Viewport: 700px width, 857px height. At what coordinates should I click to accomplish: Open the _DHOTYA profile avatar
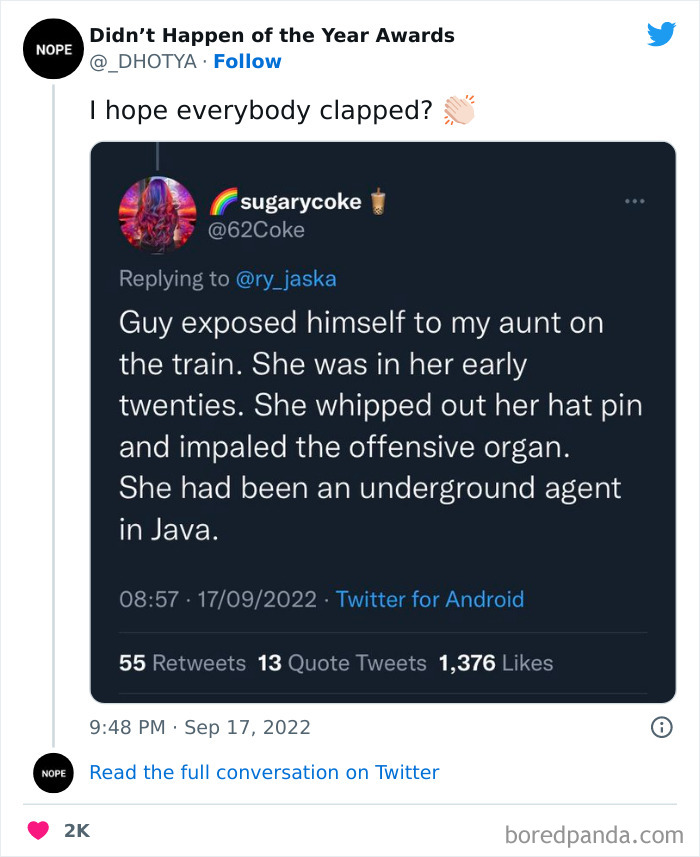click(53, 48)
